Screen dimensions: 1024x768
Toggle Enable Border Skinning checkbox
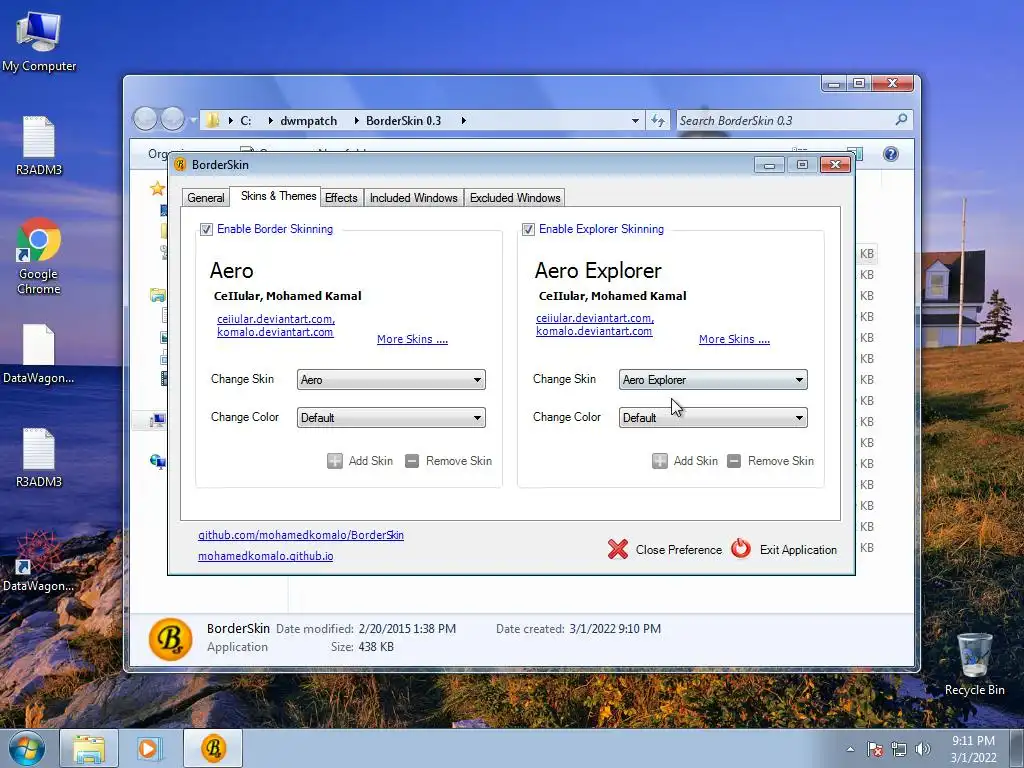pos(206,229)
